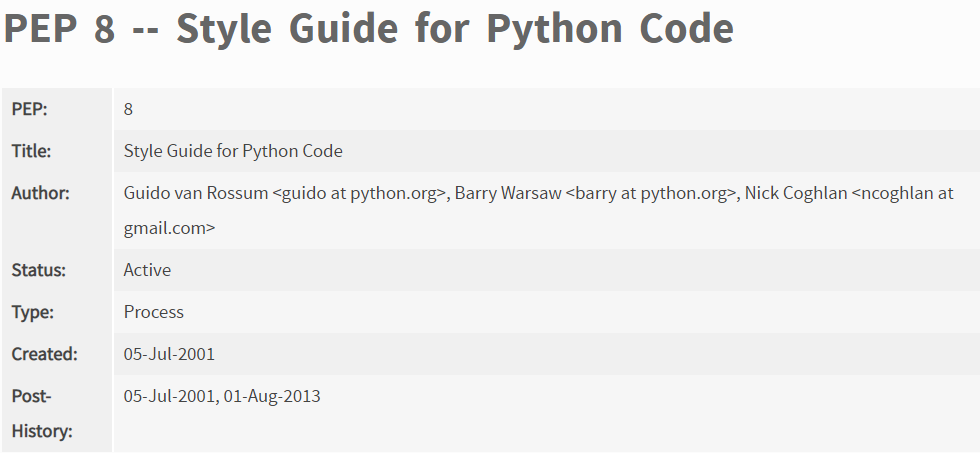
Task: Click the 'gmail.com>' text
Action: click(169, 227)
